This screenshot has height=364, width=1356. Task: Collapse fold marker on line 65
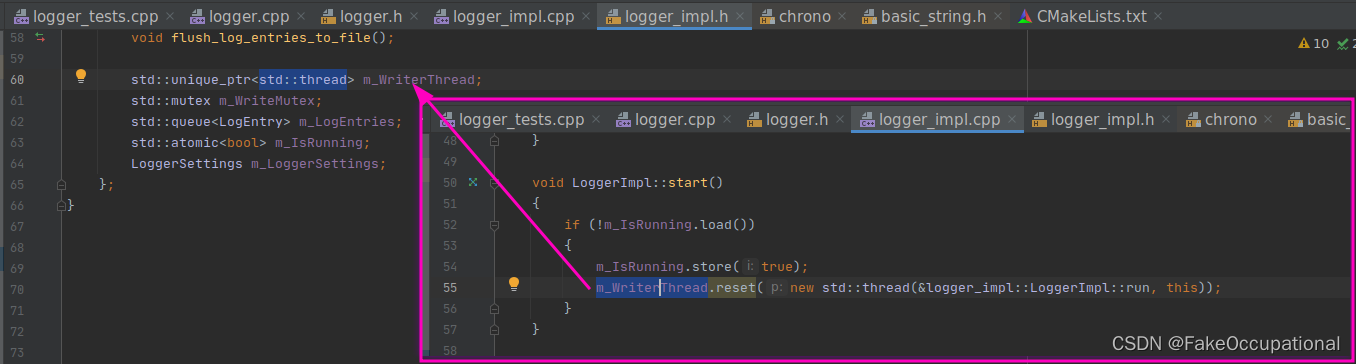pos(60,185)
